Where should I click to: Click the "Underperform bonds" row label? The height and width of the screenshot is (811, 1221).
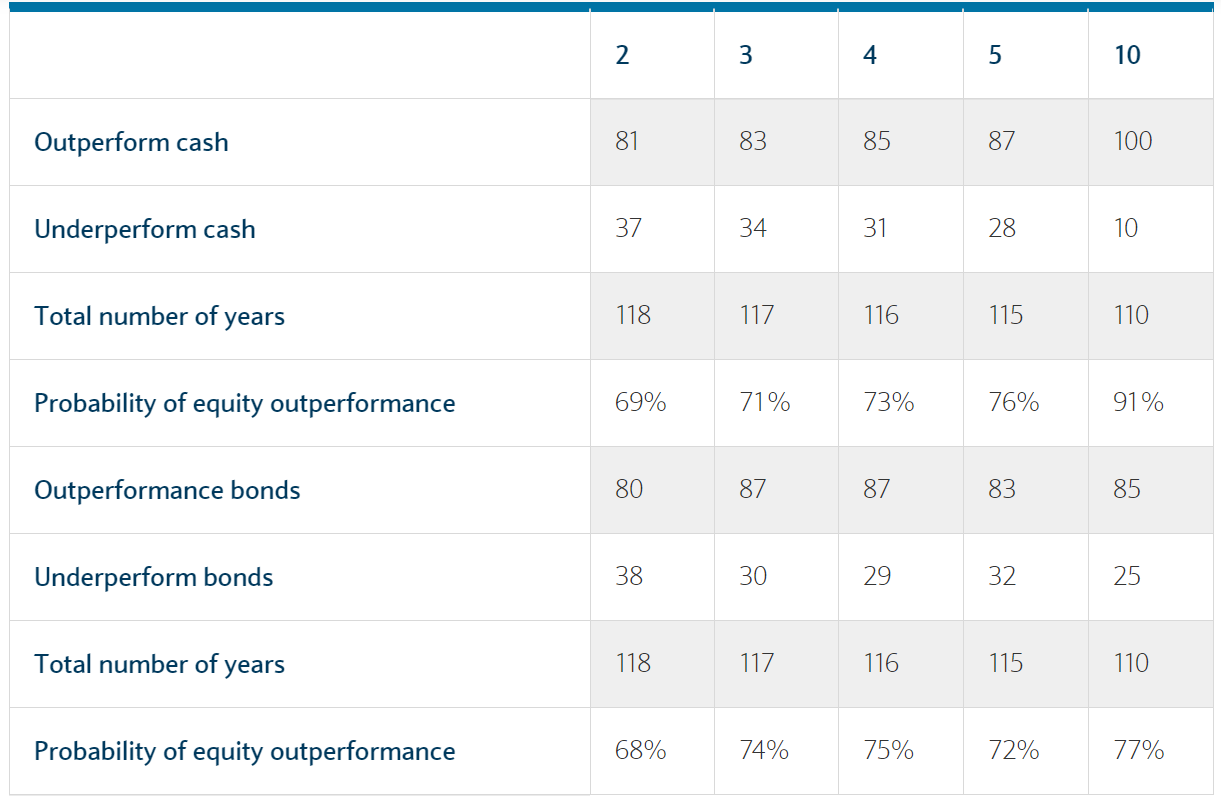coord(153,577)
